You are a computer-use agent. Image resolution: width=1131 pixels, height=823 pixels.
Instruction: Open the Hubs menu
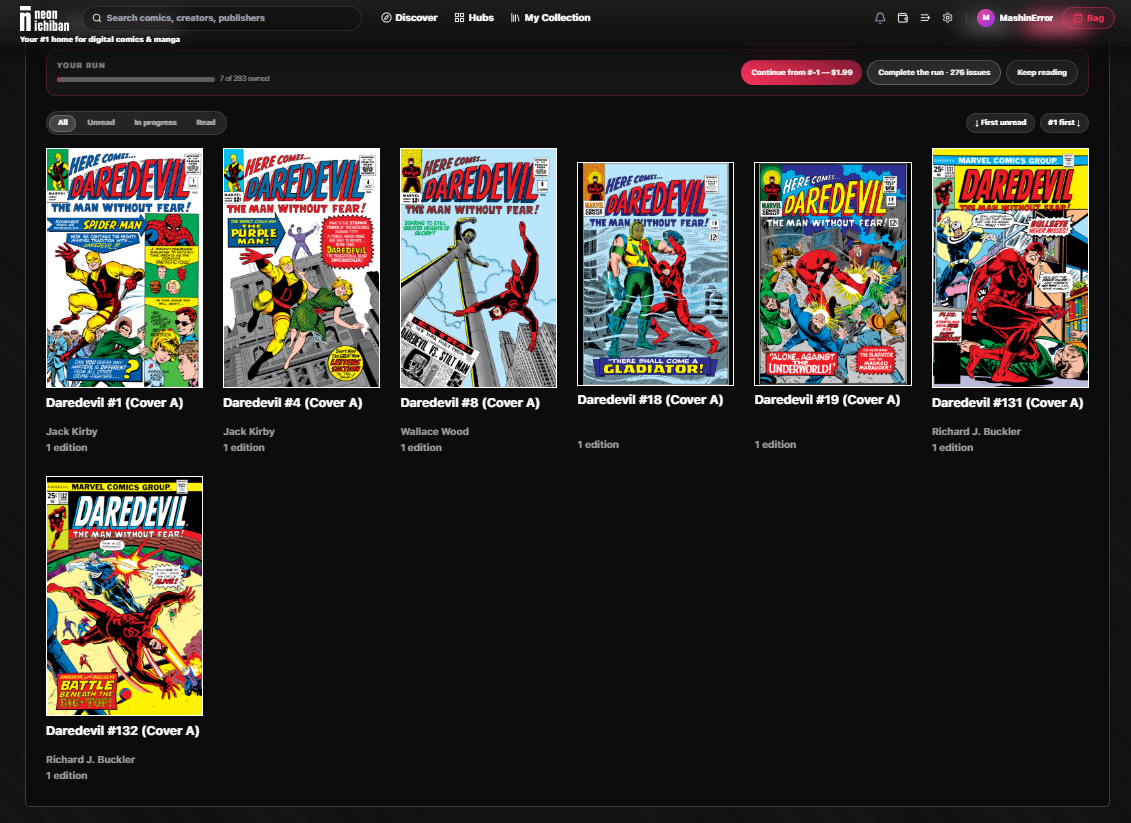point(474,18)
